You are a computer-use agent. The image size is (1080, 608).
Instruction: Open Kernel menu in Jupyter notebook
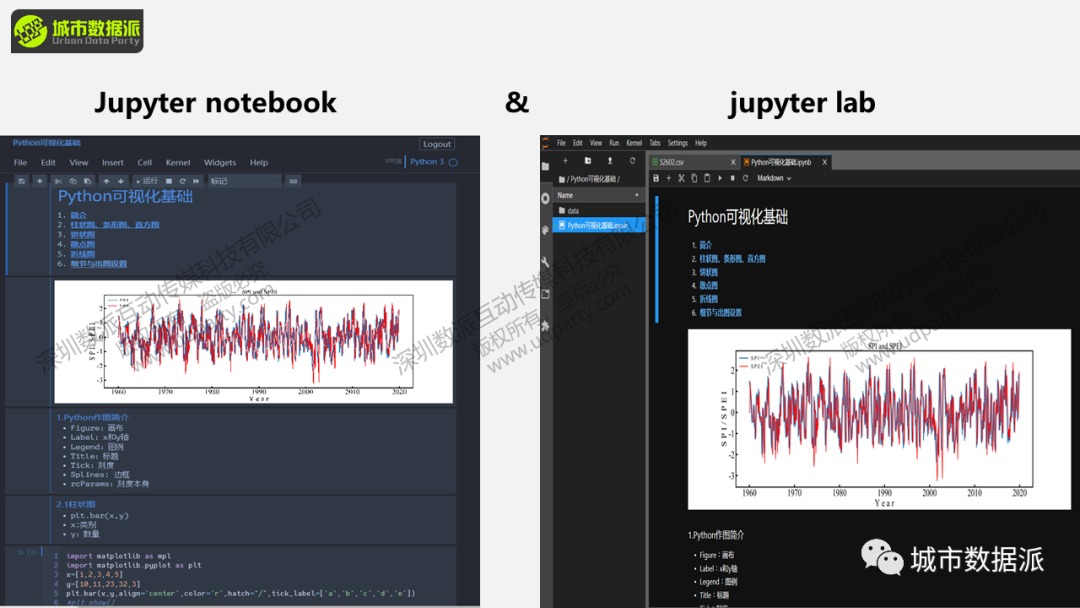click(178, 163)
